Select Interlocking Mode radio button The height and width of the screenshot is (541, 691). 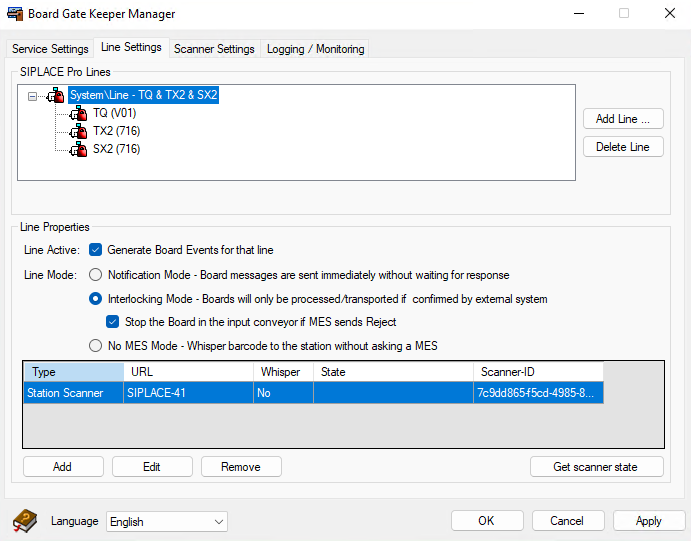pos(95,299)
